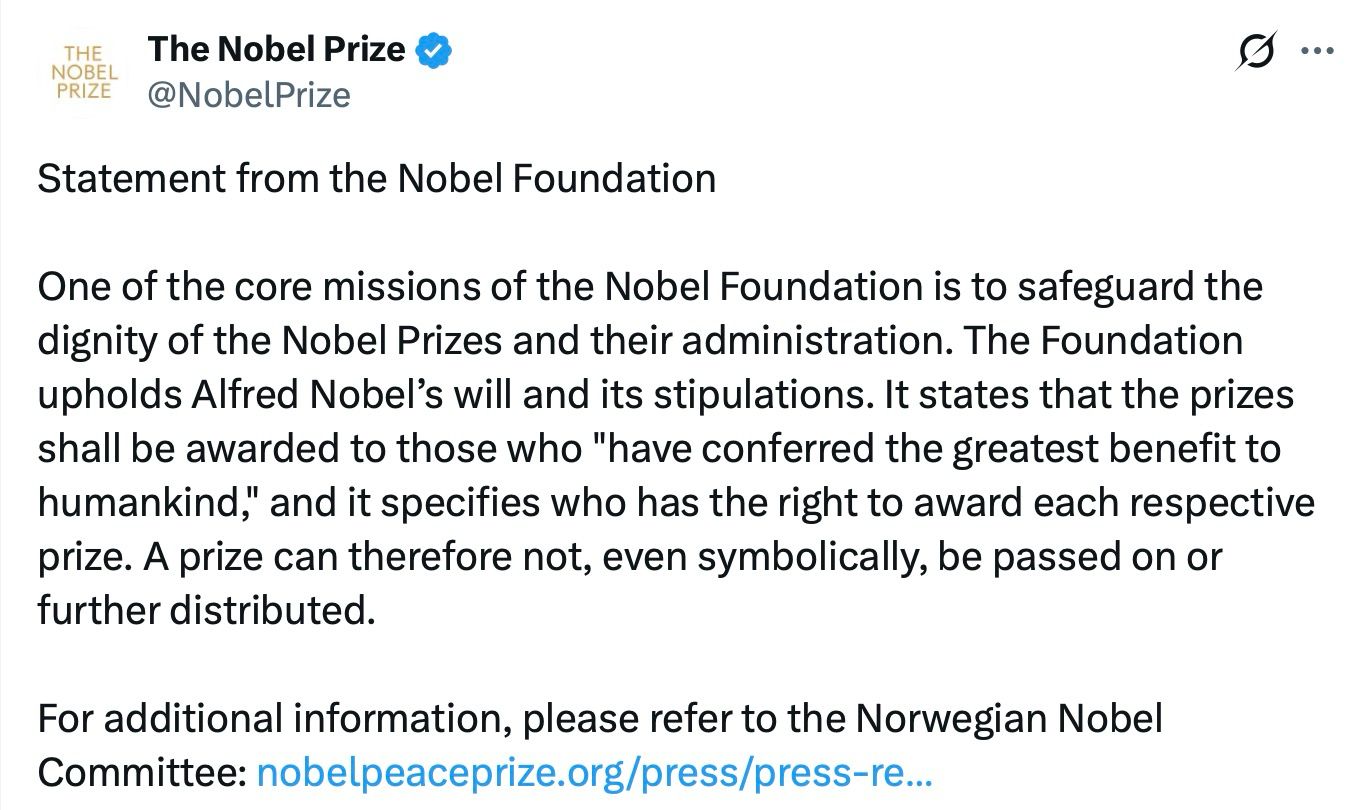Click the display name The Nobel Prize
The width and height of the screenshot is (1372, 810).
(276, 48)
